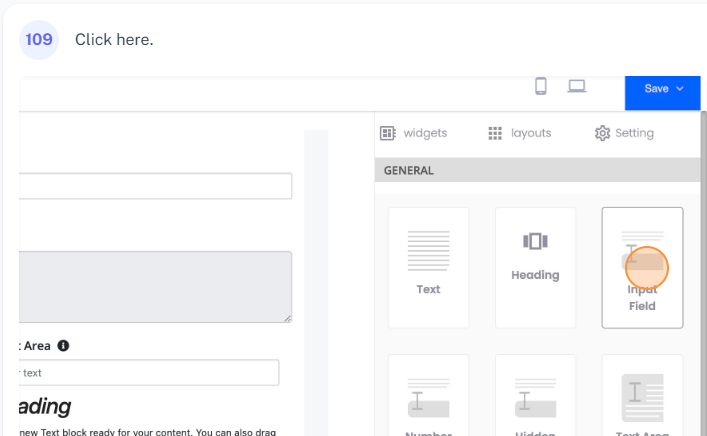The image size is (707, 436).
Task: Focus the large gray textarea
Action: [155, 286]
